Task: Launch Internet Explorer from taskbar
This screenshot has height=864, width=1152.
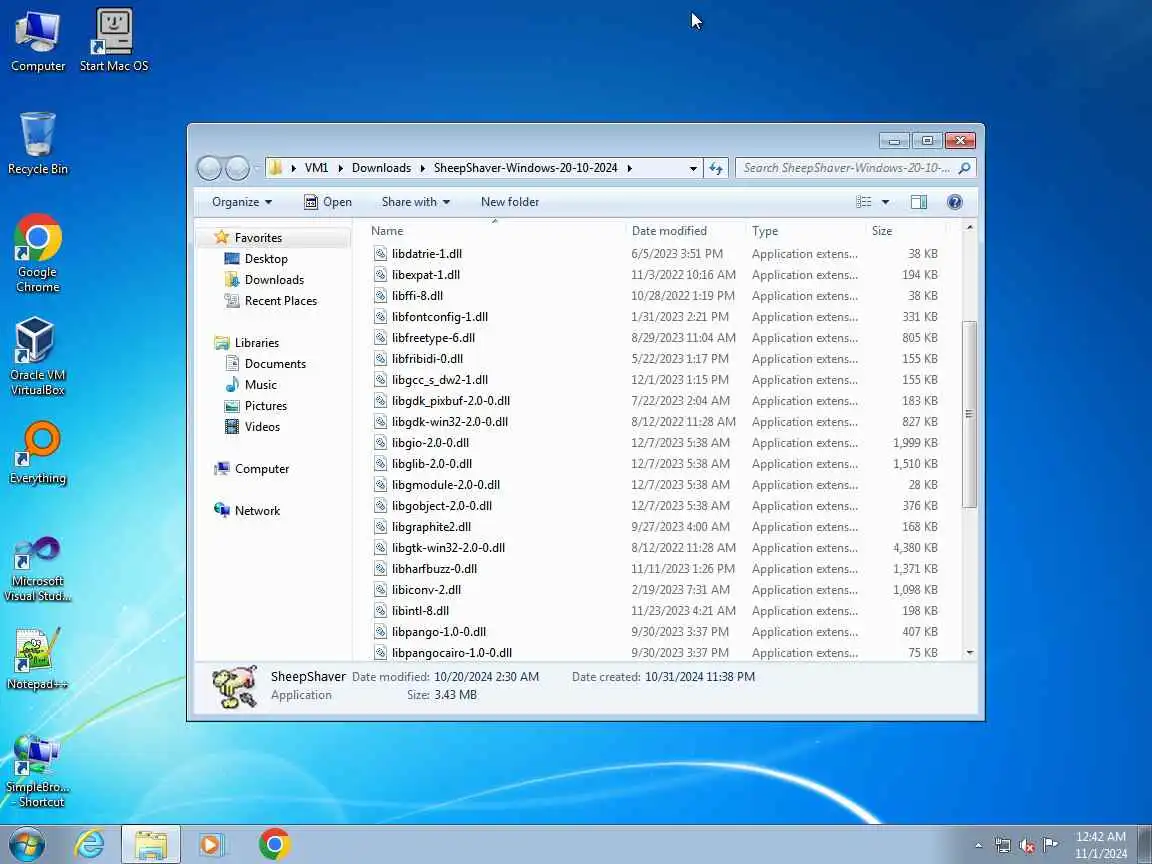Action: pyautogui.click(x=89, y=844)
